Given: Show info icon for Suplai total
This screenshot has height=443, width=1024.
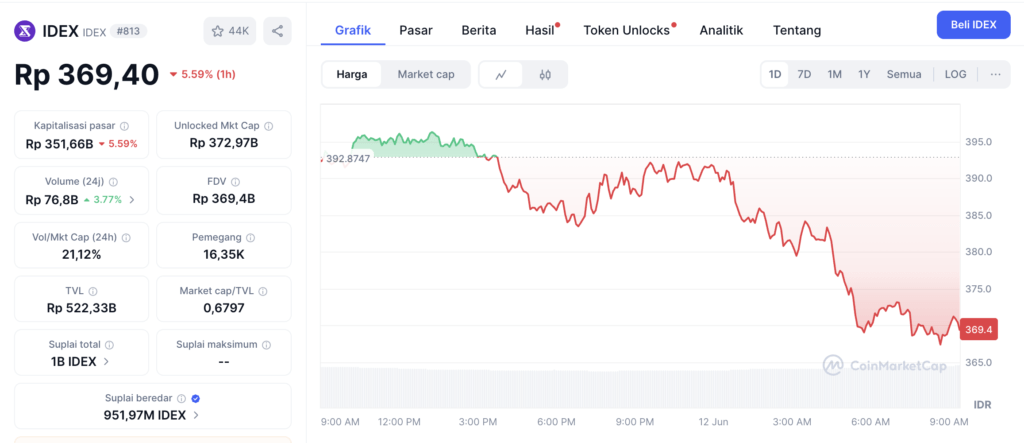Looking at the screenshot, I should pos(109,344).
